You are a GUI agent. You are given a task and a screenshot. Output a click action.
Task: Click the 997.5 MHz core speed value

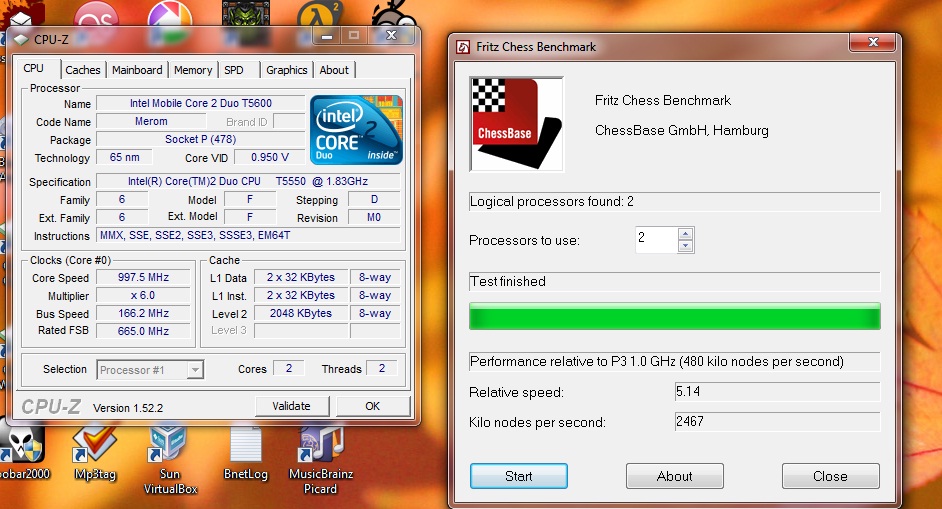point(143,278)
